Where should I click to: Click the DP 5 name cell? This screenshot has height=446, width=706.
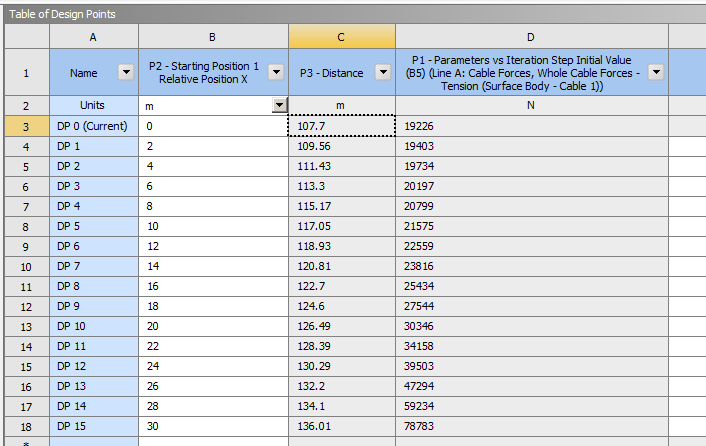94,226
